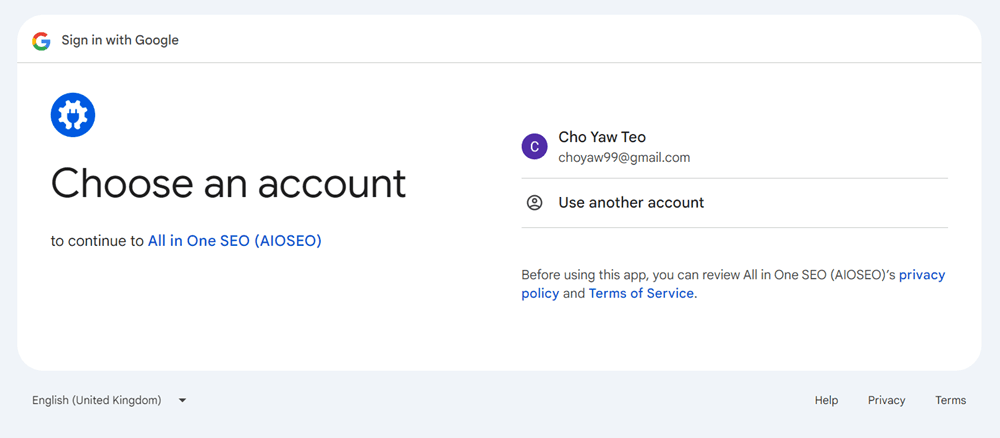Click the "to continue to" text
The width and height of the screenshot is (1000, 438).
97,241
